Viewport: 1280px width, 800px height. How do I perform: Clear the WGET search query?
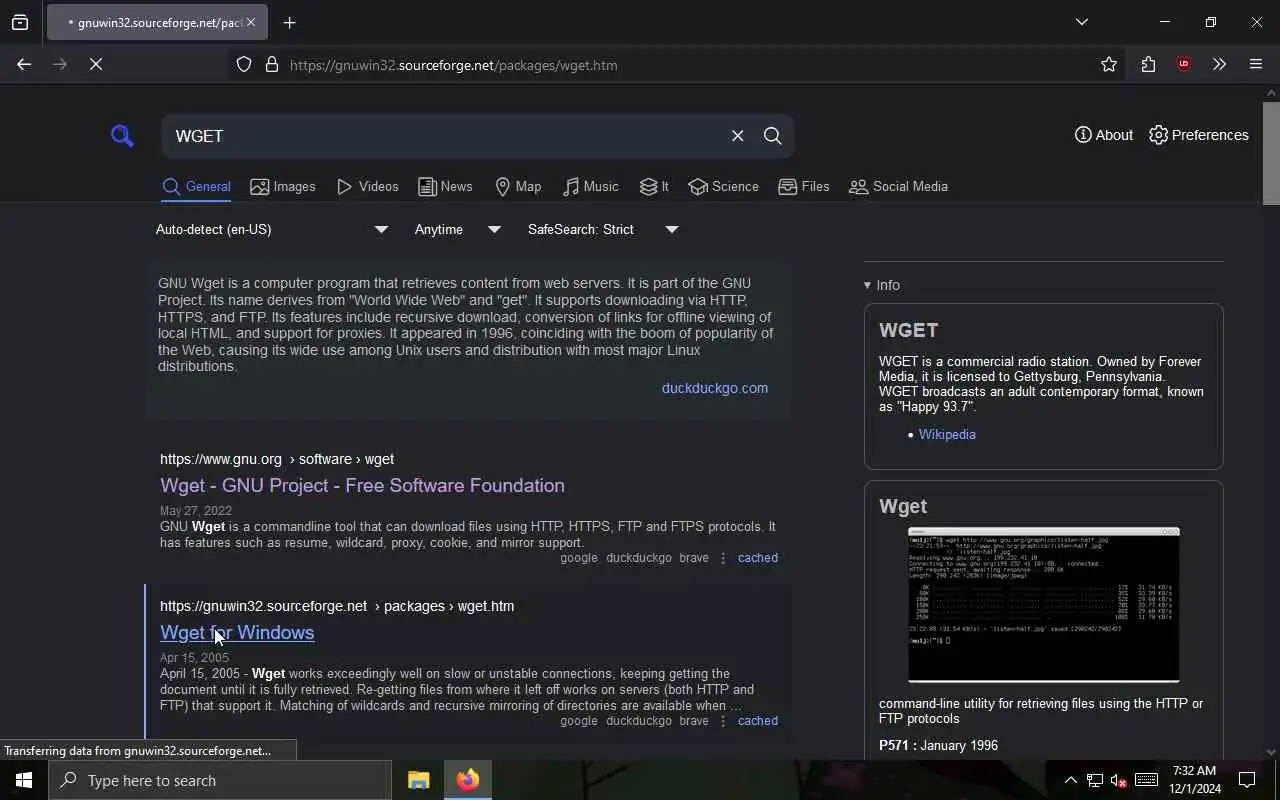(738, 136)
